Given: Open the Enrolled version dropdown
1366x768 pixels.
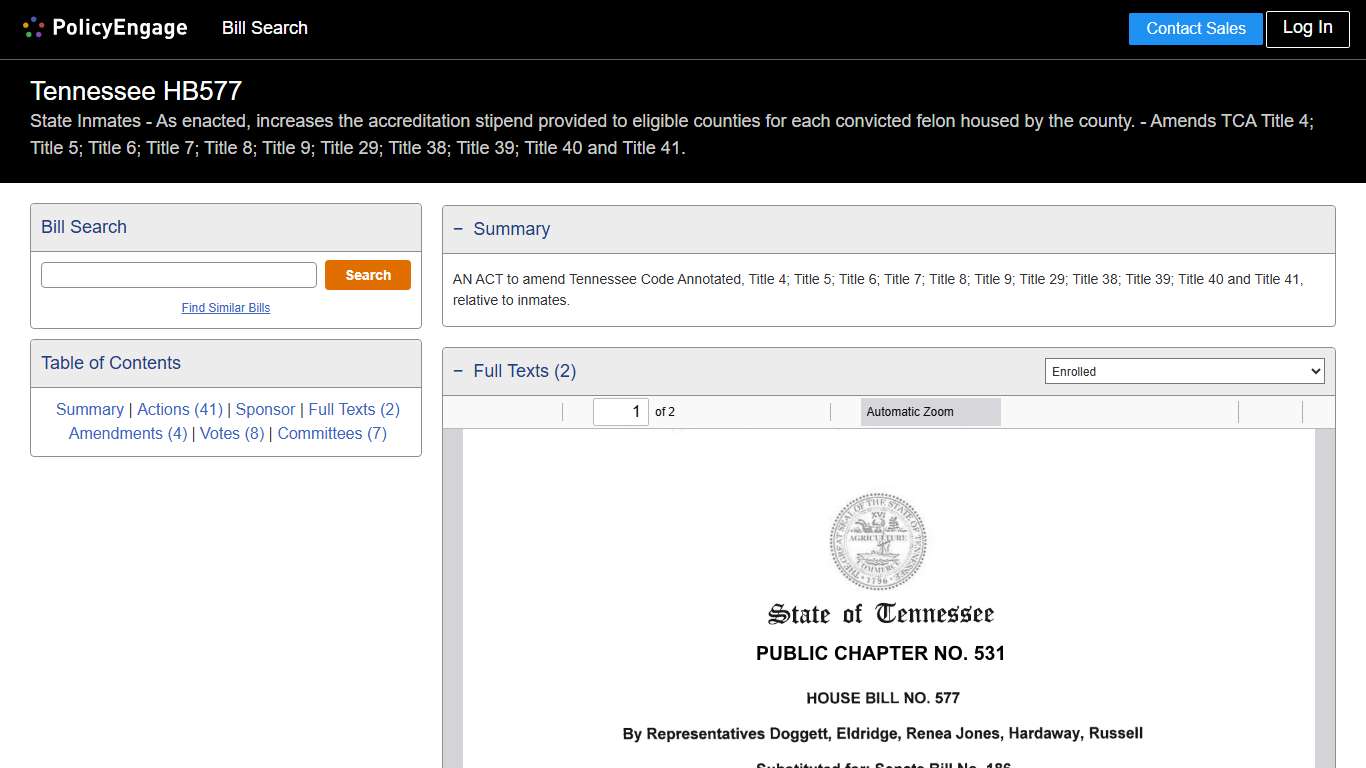Looking at the screenshot, I should click(1184, 371).
